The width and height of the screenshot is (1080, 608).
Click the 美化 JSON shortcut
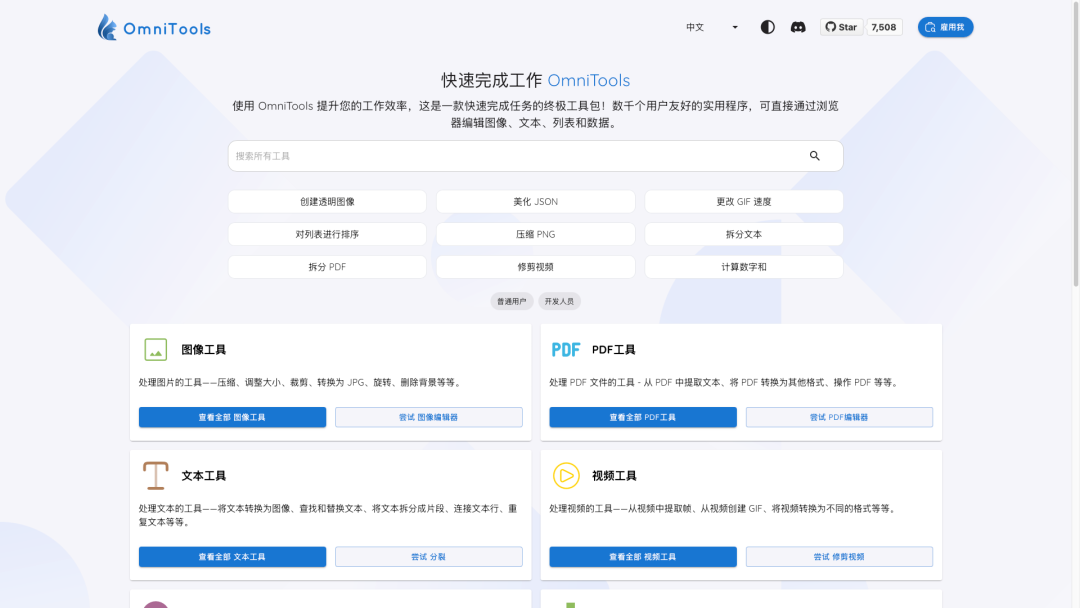[535, 201]
